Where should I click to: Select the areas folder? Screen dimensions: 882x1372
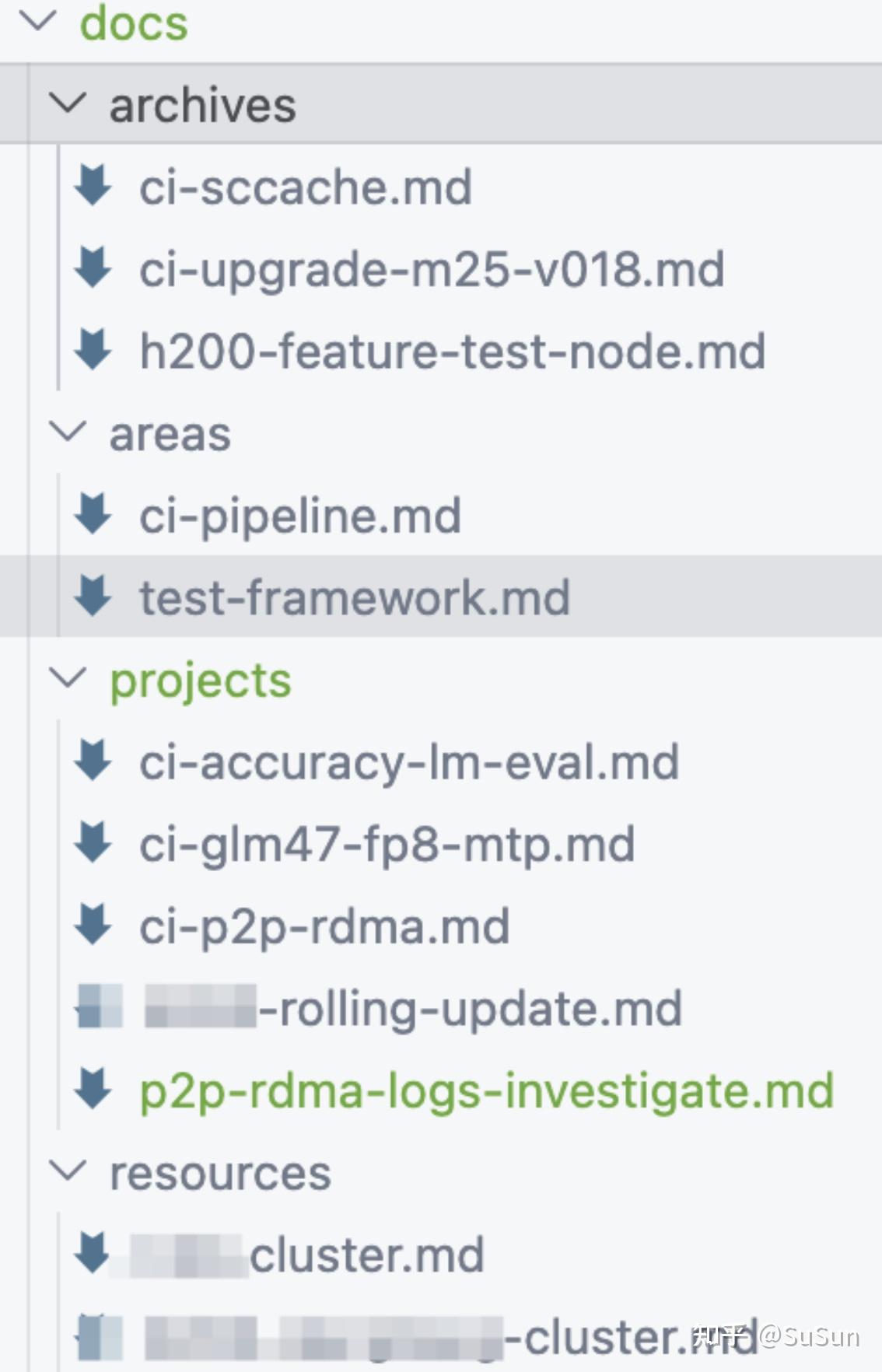[170, 434]
